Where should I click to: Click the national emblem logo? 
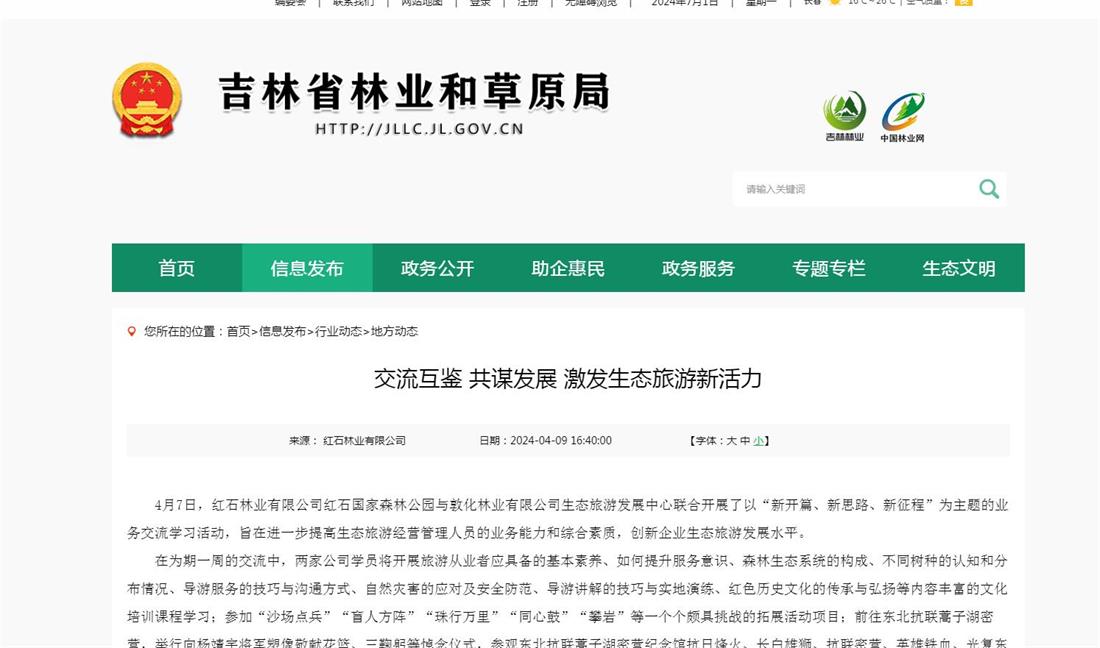click(147, 100)
